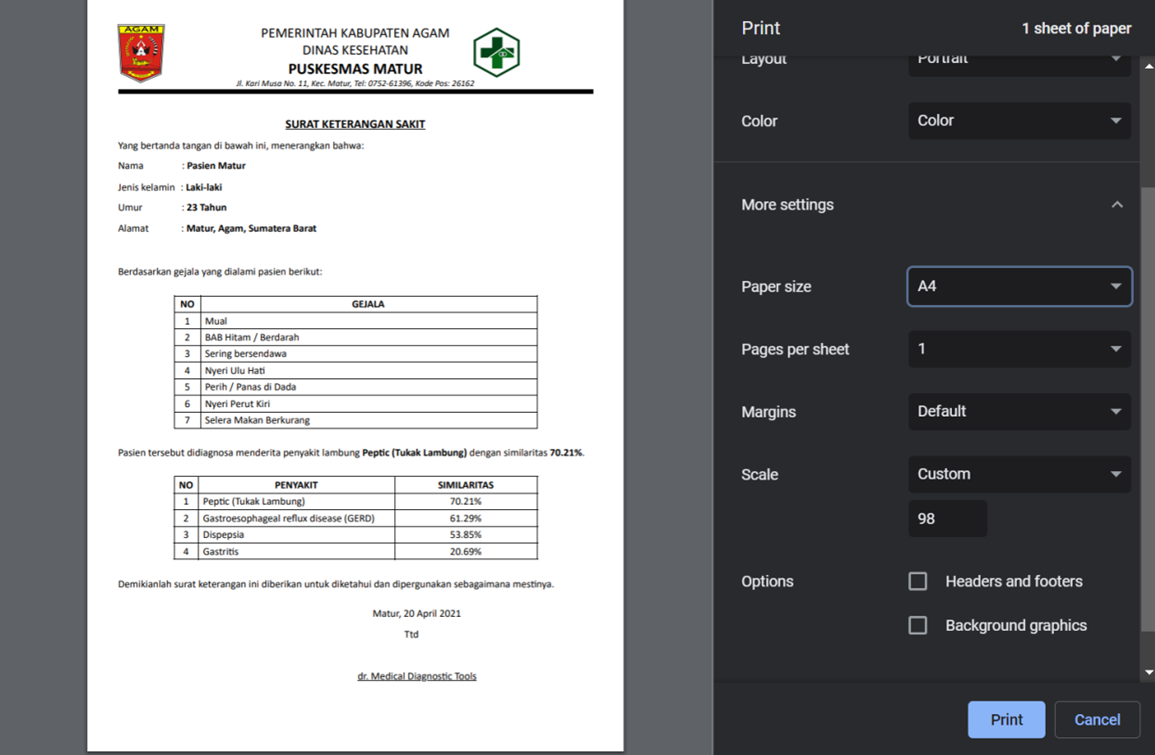Open the Paper size A4 dropdown
The width and height of the screenshot is (1155, 755).
[x=1019, y=286]
